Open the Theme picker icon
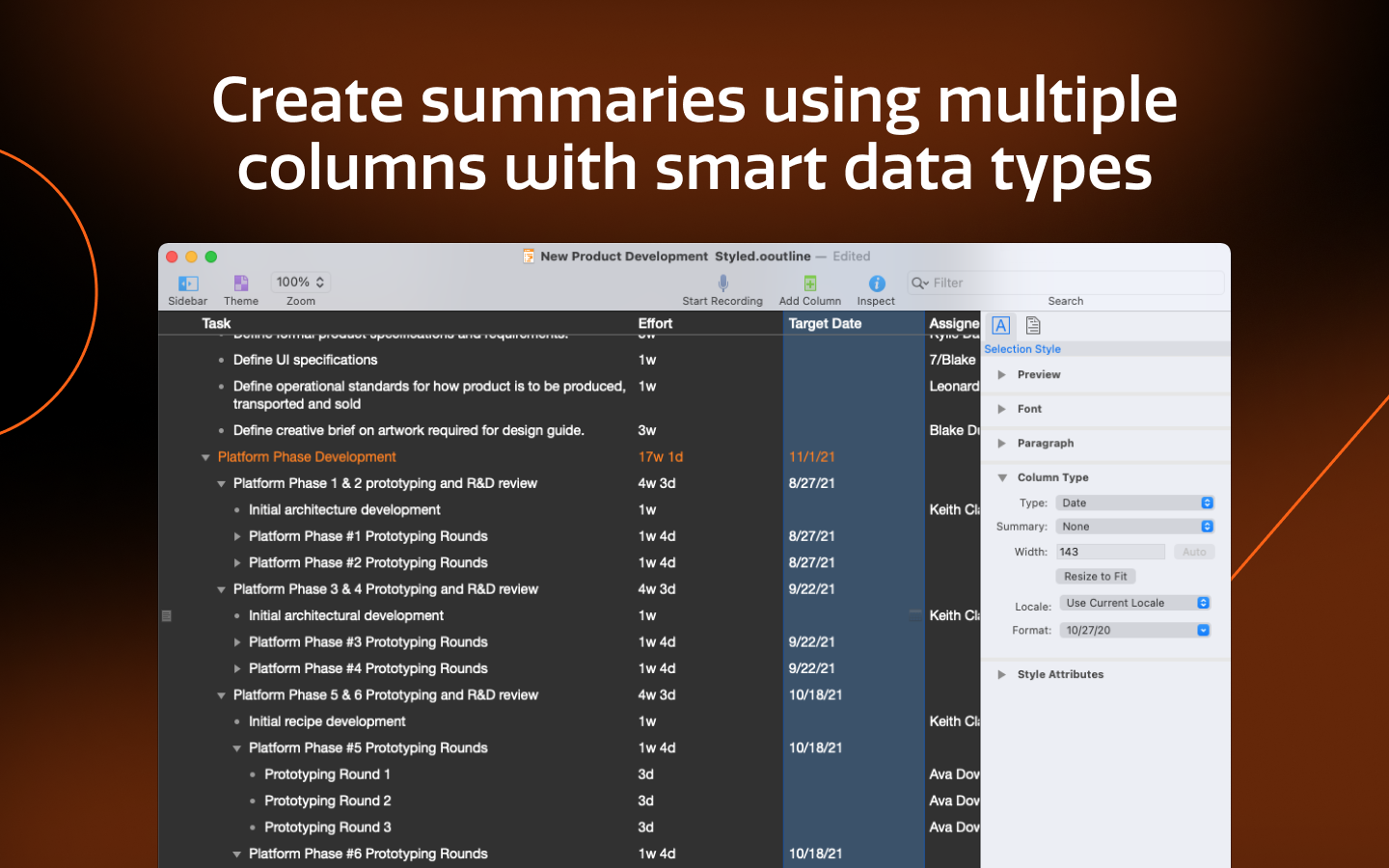This screenshot has width=1389, height=868. pos(241,284)
